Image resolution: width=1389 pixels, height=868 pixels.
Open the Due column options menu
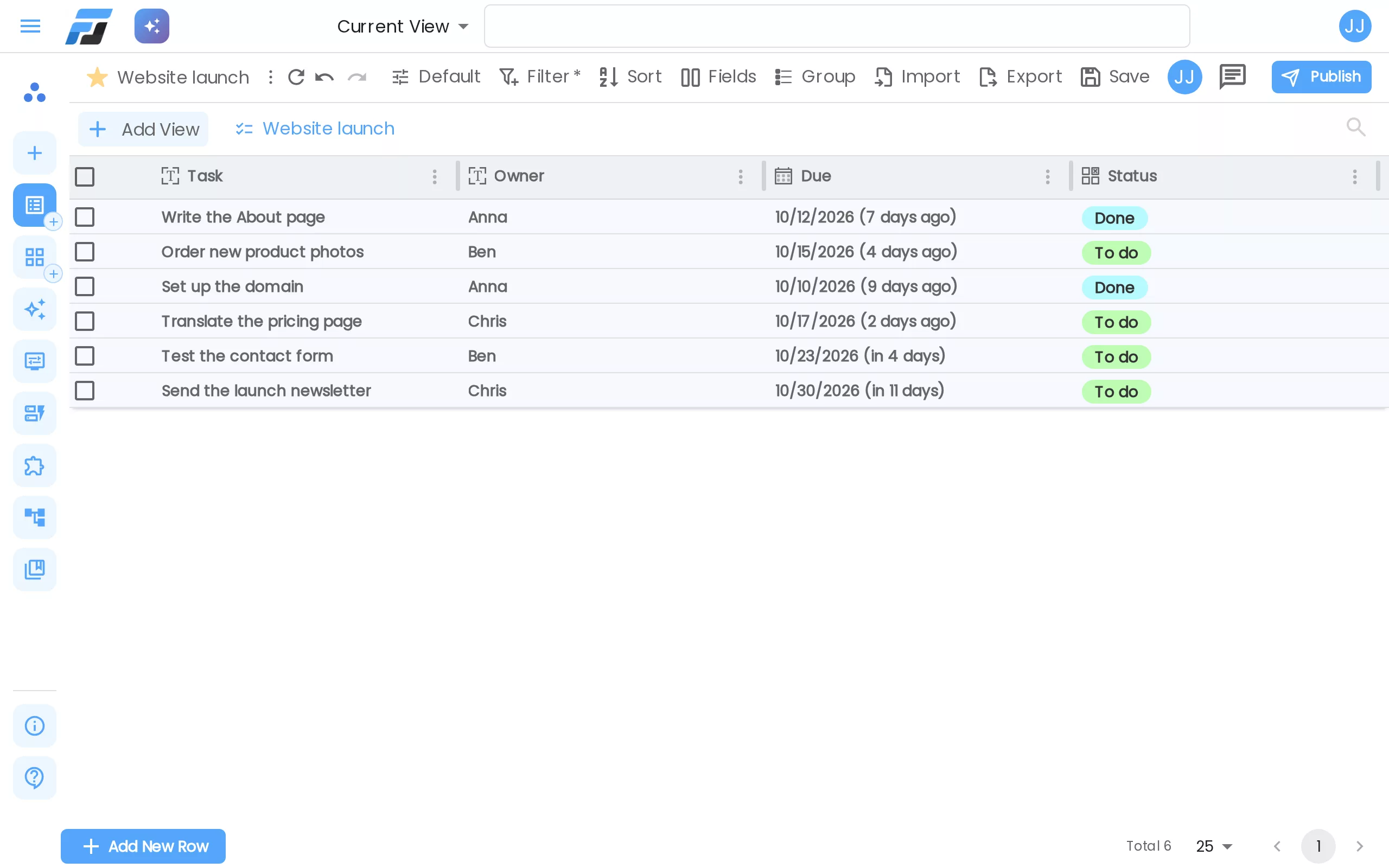1048,177
